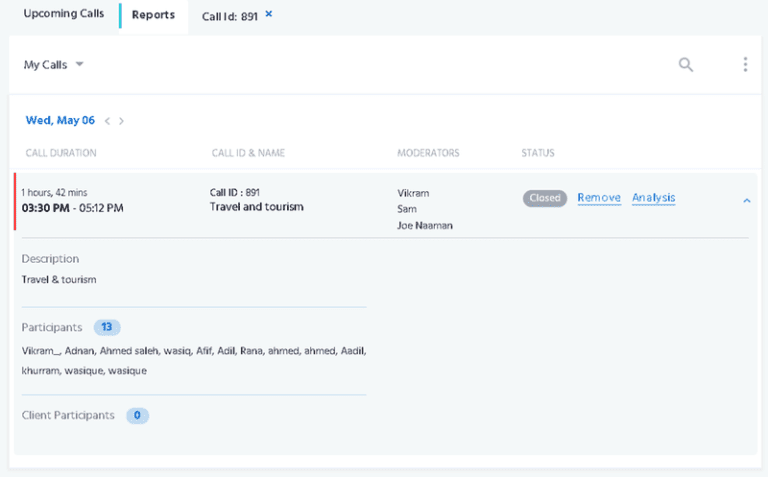Click the Call Duration column header
Viewport: 768px width, 477px height.
[61, 153]
